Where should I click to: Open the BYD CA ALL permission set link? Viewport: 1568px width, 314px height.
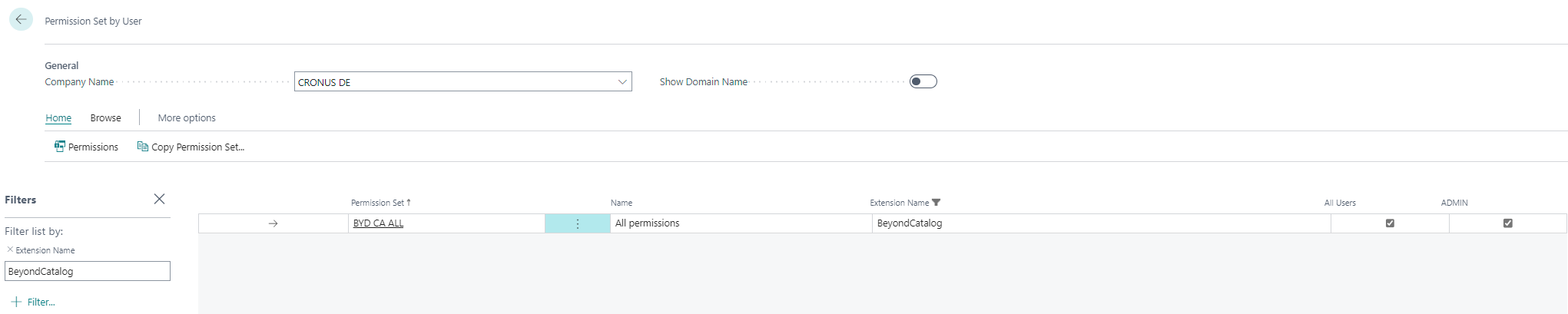378,223
